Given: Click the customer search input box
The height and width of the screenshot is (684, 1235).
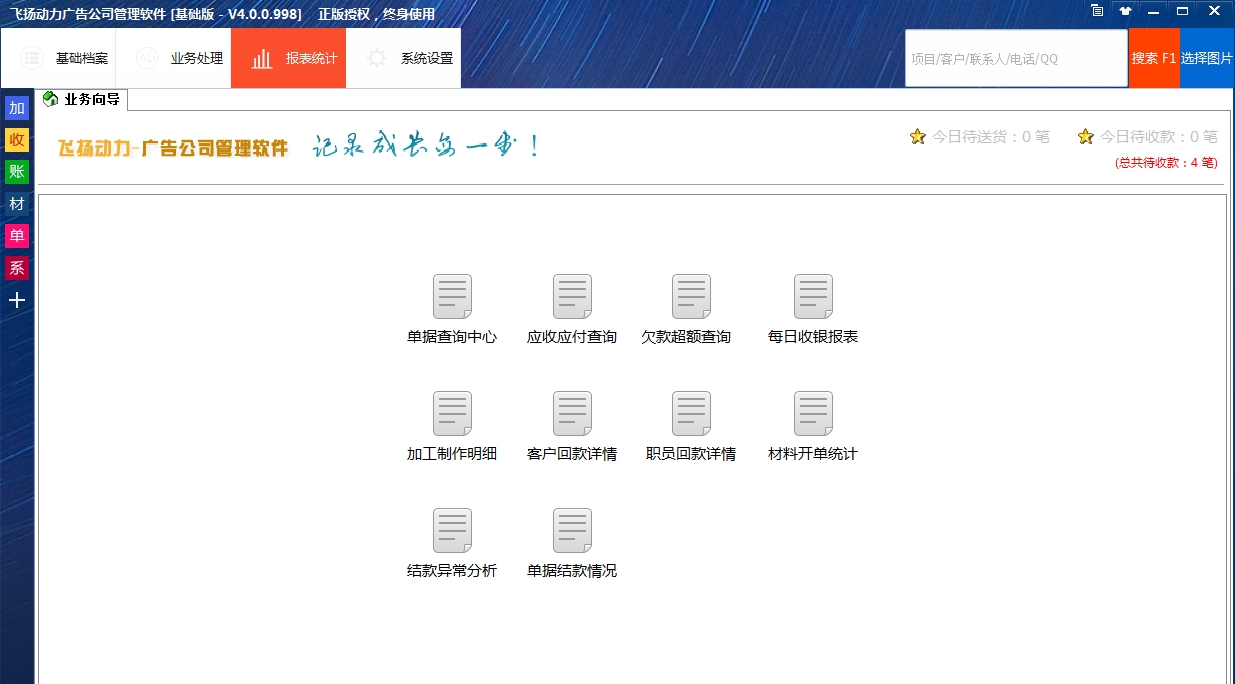Looking at the screenshot, I should (x=1016, y=58).
